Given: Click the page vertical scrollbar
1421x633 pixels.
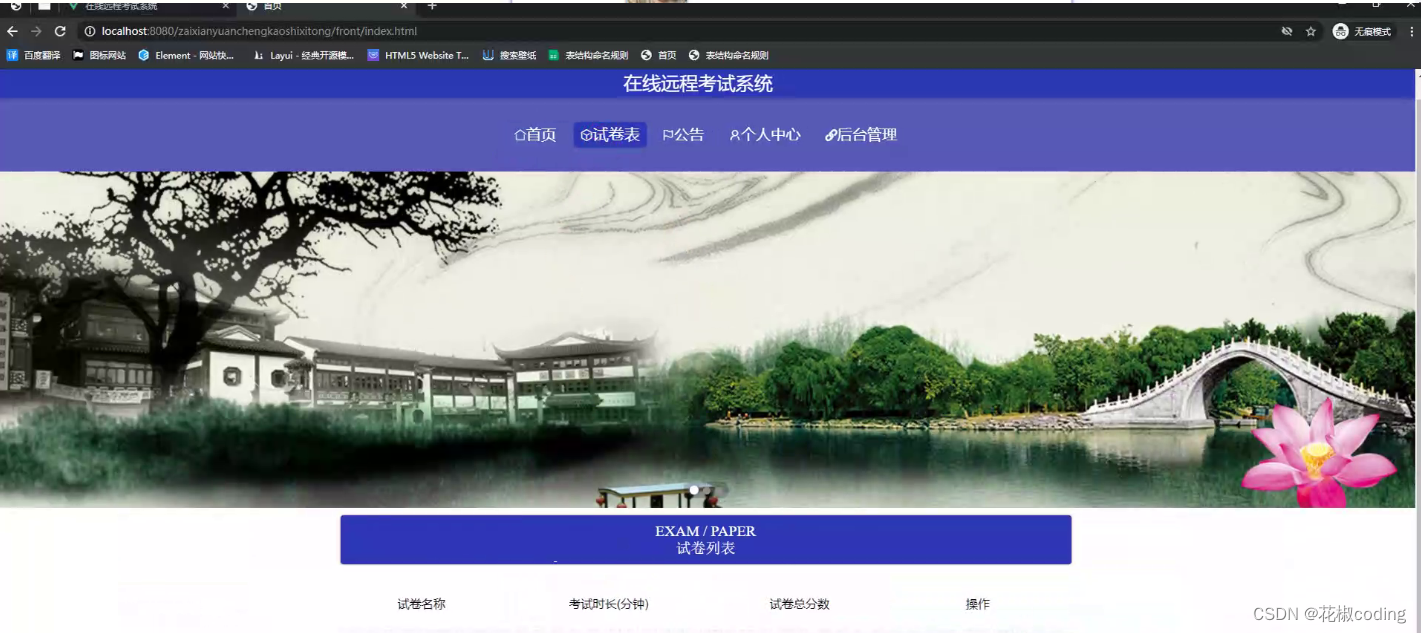Looking at the screenshot, I should 1418,350.
